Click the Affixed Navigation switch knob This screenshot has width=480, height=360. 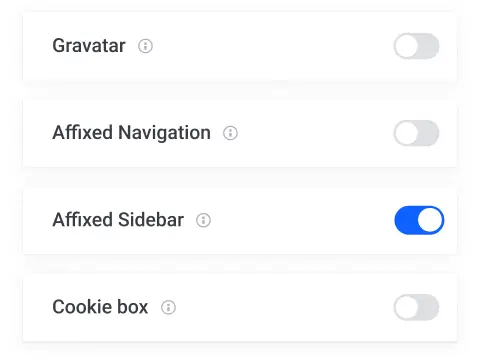406,133
